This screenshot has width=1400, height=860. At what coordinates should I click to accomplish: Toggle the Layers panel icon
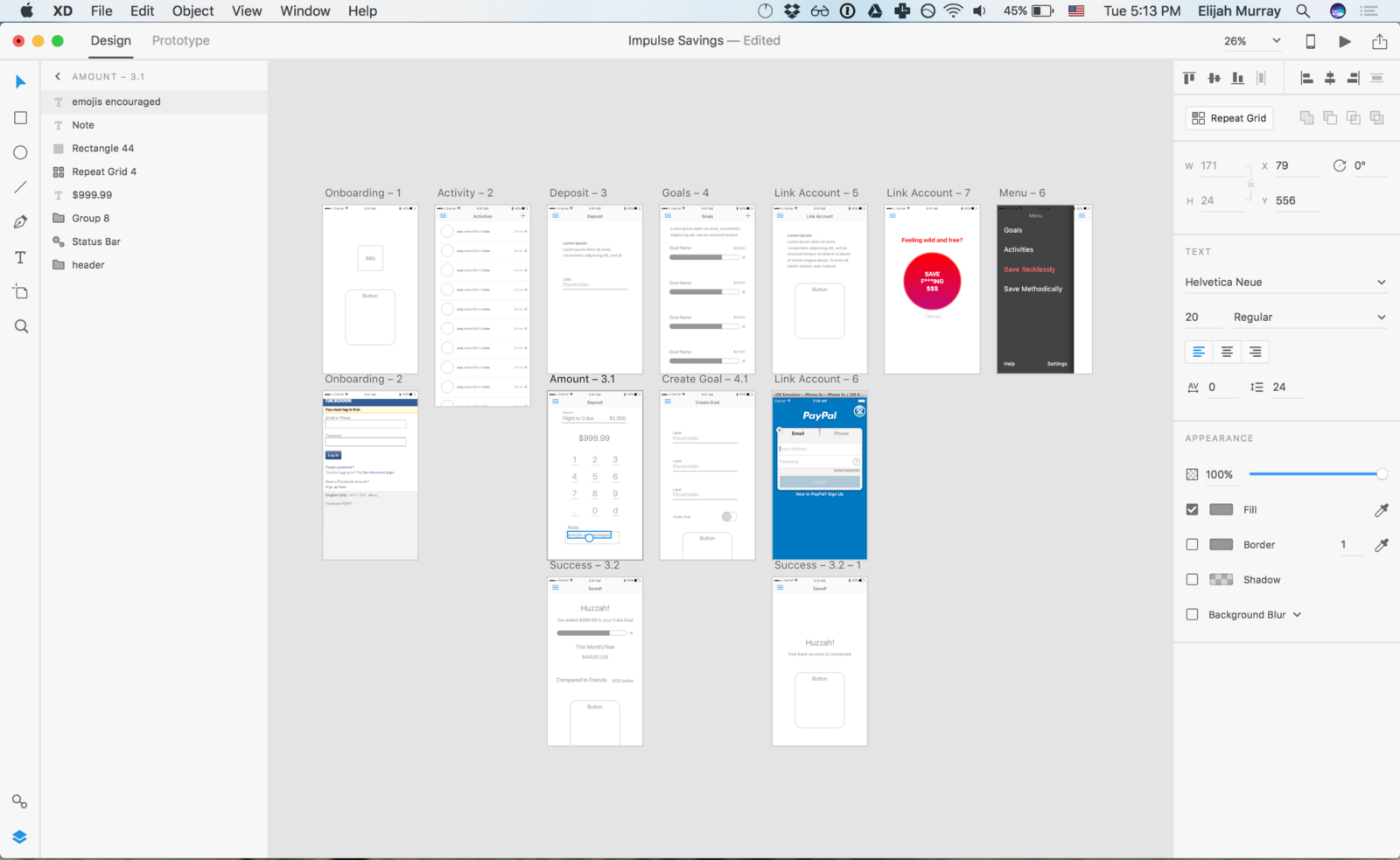pos(19,837)
